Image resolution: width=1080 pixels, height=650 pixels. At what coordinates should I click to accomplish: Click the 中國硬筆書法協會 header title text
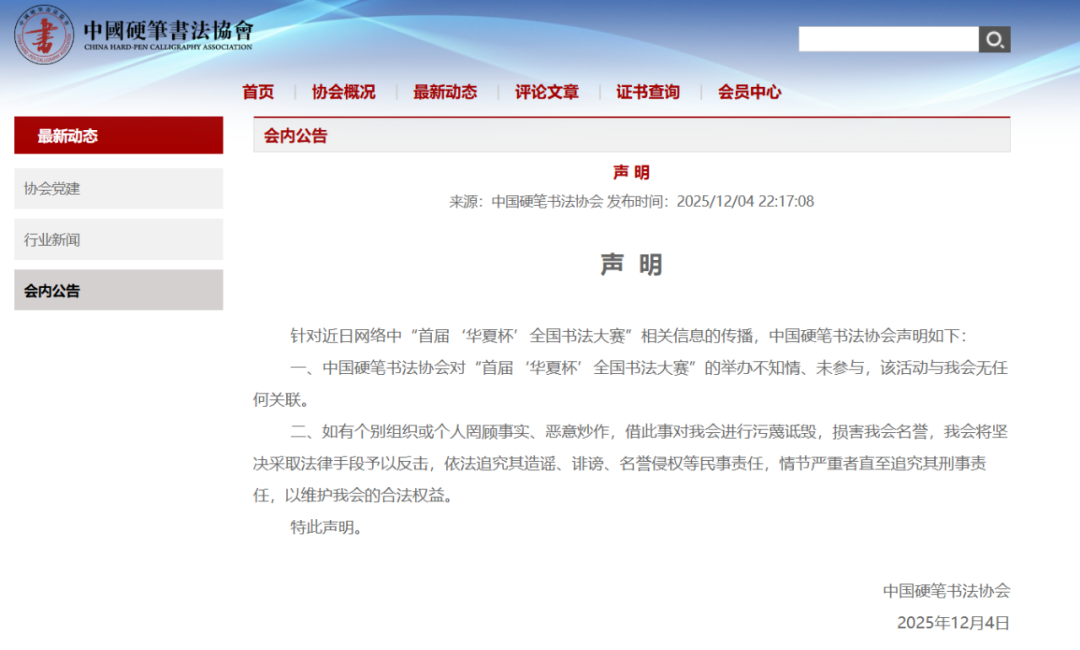tap(168, 29)
